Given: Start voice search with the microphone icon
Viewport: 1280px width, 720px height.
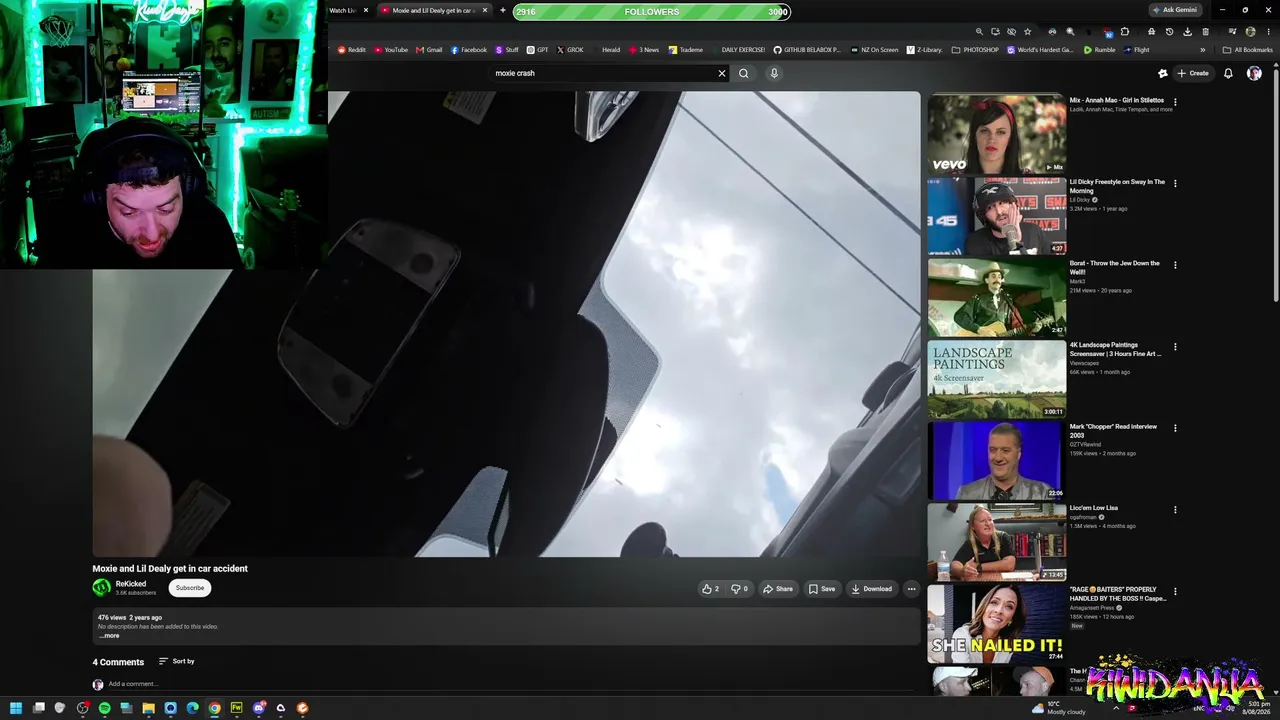Looking at the screenshot, I should tap(774, 73).
